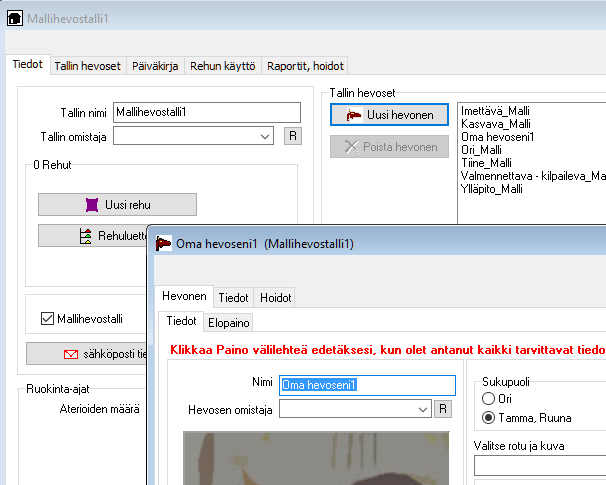The image size is (606, 485).
Task: Open the Raportit, hoidot tab
Action: tap(305, 66)
